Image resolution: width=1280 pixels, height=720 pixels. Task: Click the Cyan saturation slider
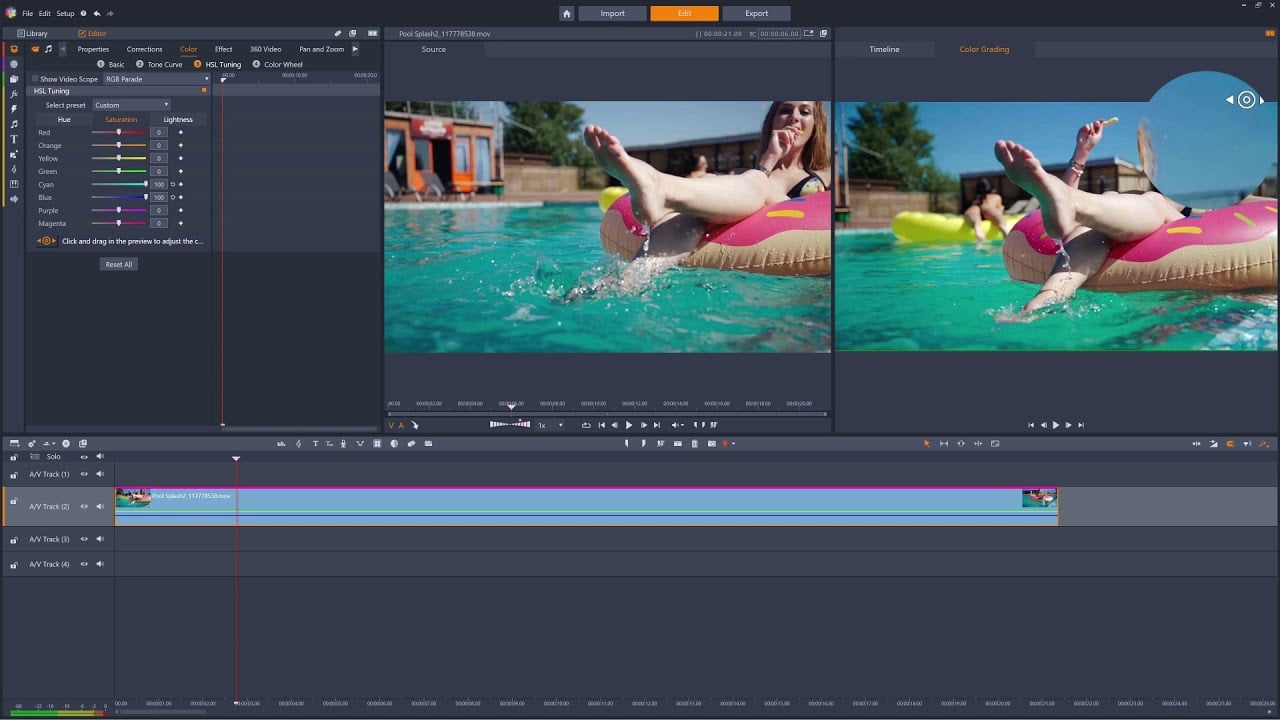pyautogui.click(x=119, y=184)
